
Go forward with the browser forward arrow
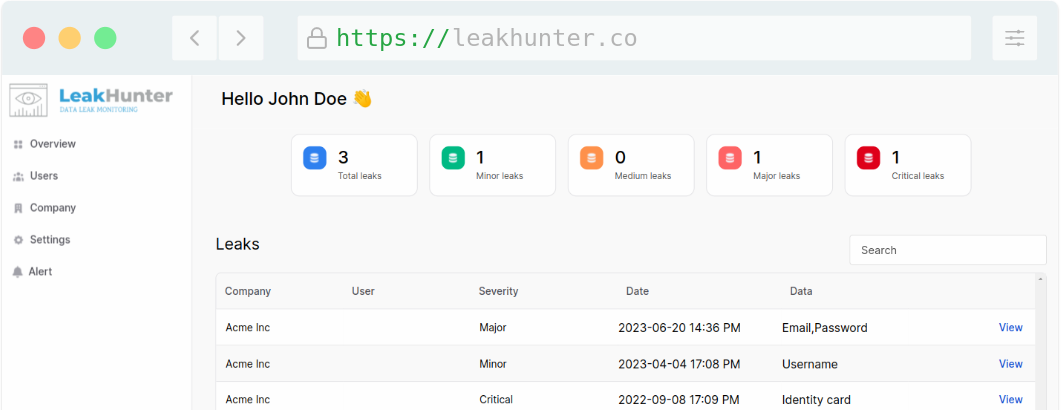coord(241,38)
